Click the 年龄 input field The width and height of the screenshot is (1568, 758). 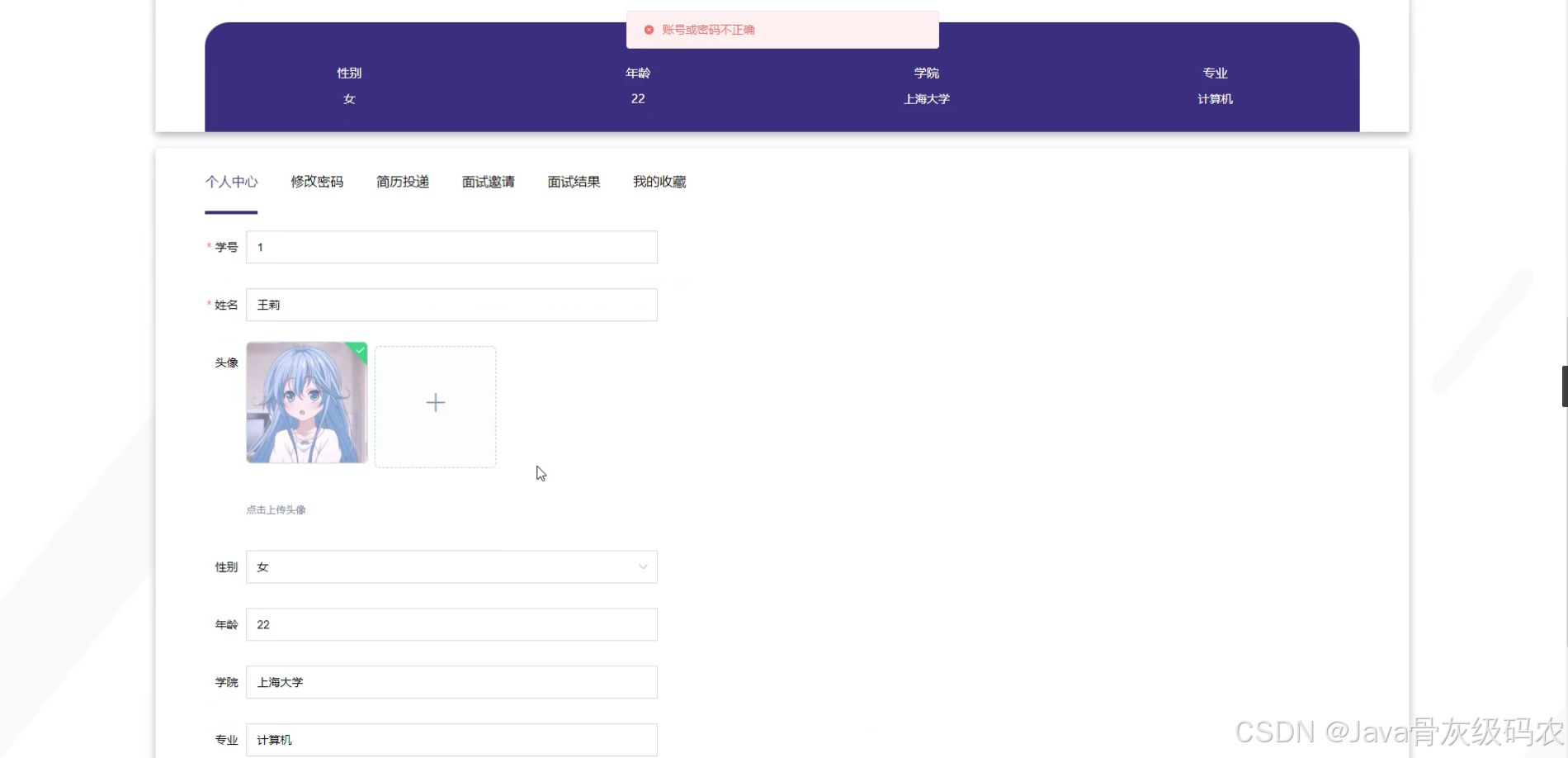451,624
